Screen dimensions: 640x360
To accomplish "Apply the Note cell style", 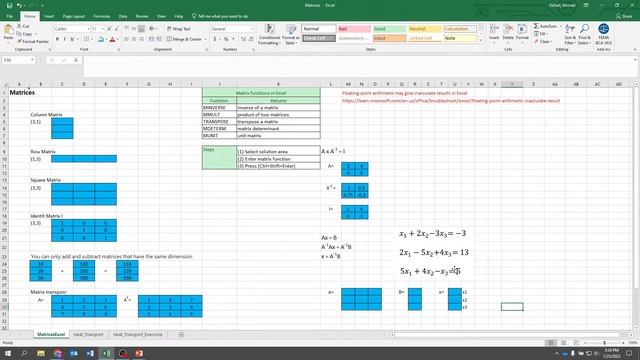I will pos(460,38).
